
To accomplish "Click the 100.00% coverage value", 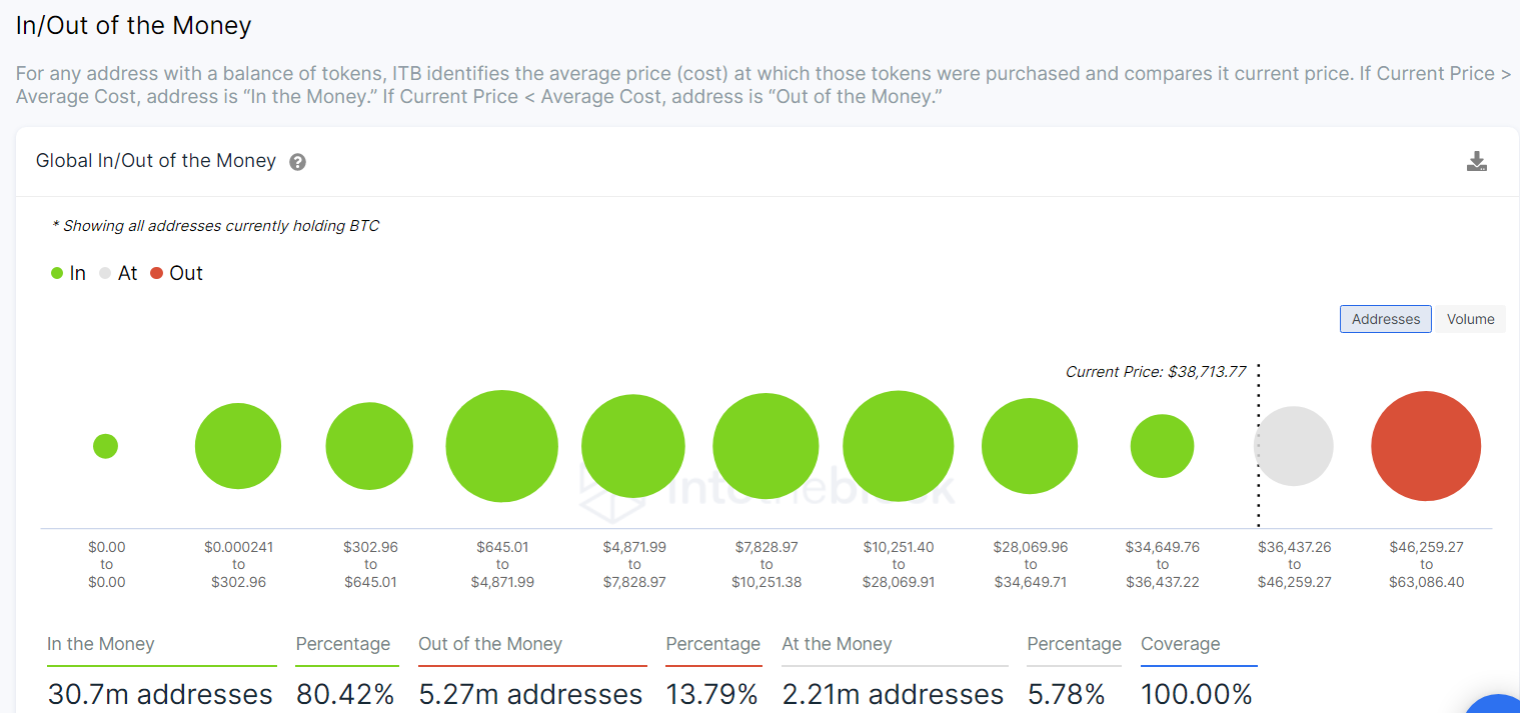I will pyautogui.click(x=1197, y=694).
